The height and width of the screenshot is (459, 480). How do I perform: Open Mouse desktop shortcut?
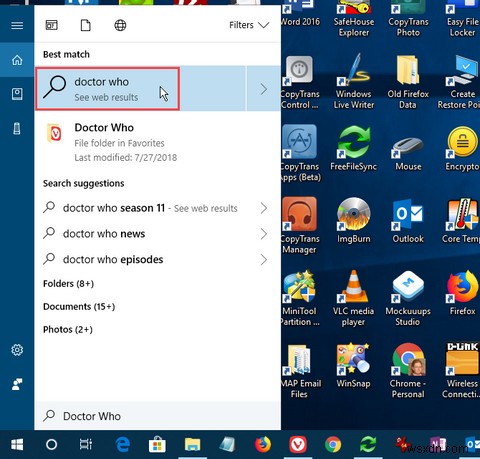click(408, 153)
